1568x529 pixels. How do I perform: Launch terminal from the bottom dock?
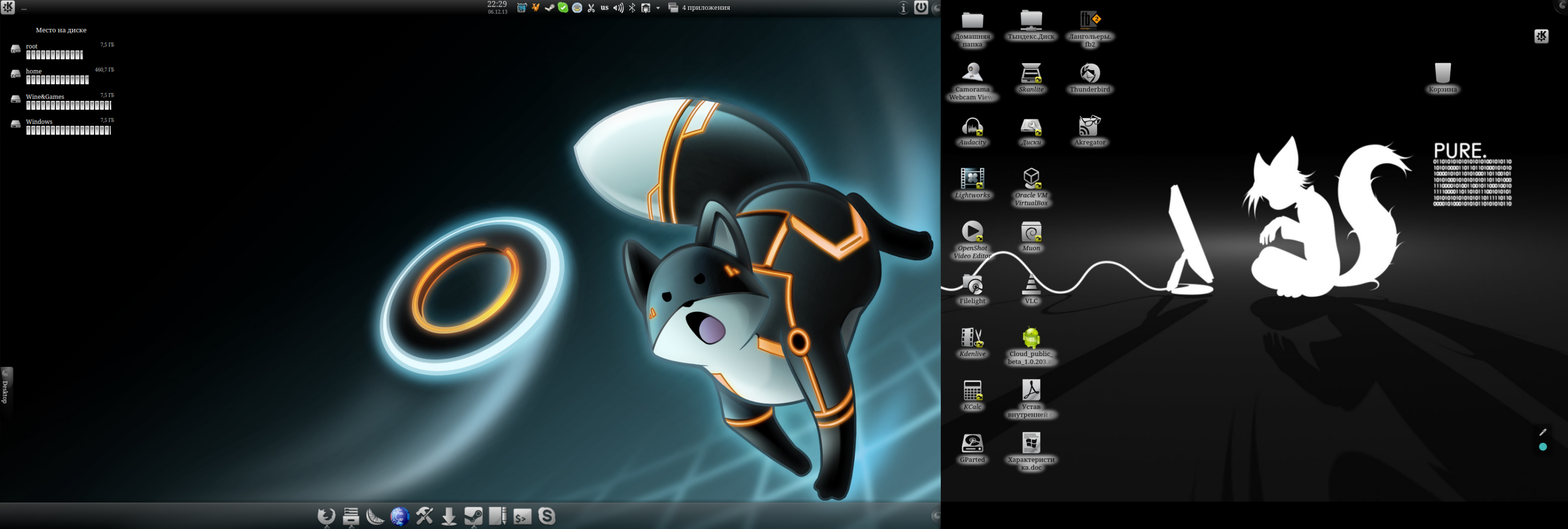pos(522,516)
